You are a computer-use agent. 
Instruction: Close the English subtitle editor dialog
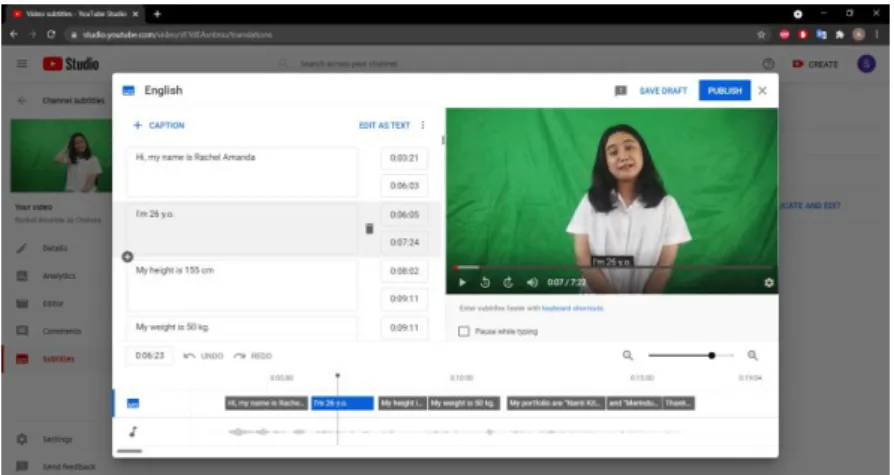click(x=763, y=91)
